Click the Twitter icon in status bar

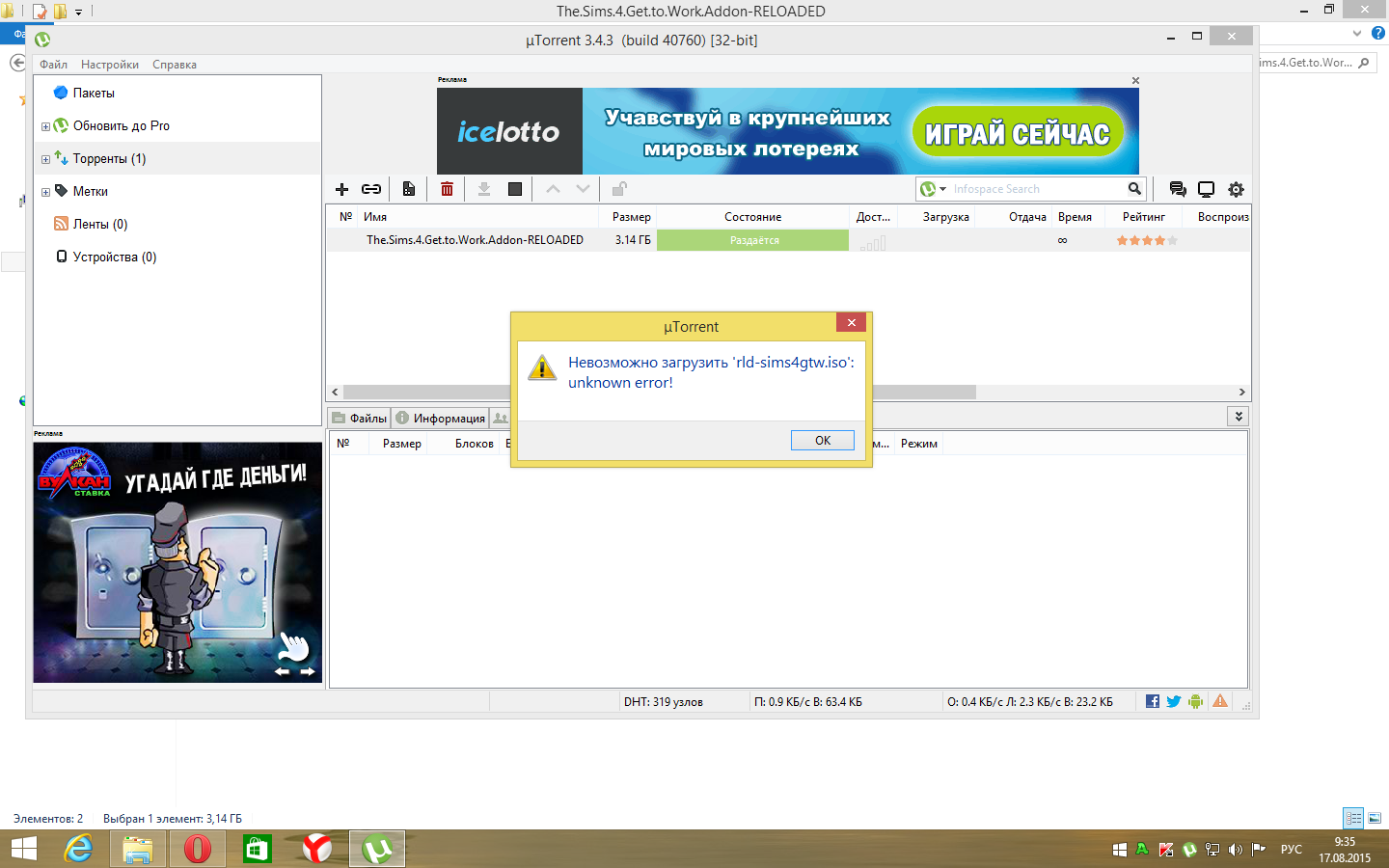coord(1174,701)
